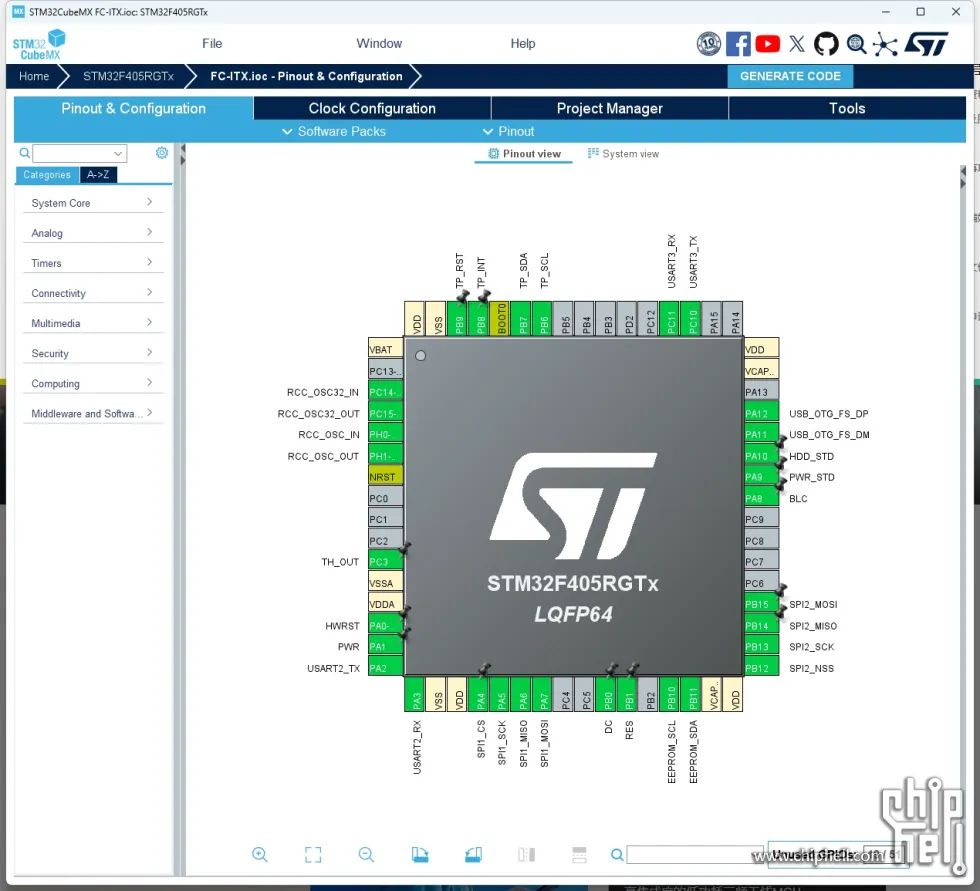Click the zoom out magnifier icon
The width and height of the screenshot is (980, 891).
click(366, 854)
